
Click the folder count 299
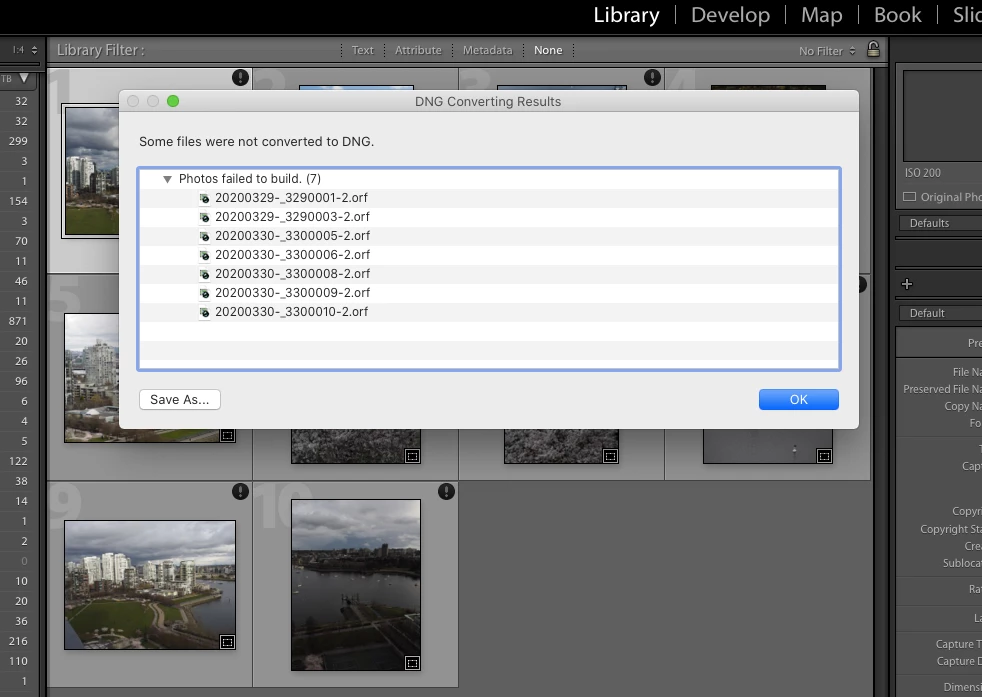click(18, 141)
